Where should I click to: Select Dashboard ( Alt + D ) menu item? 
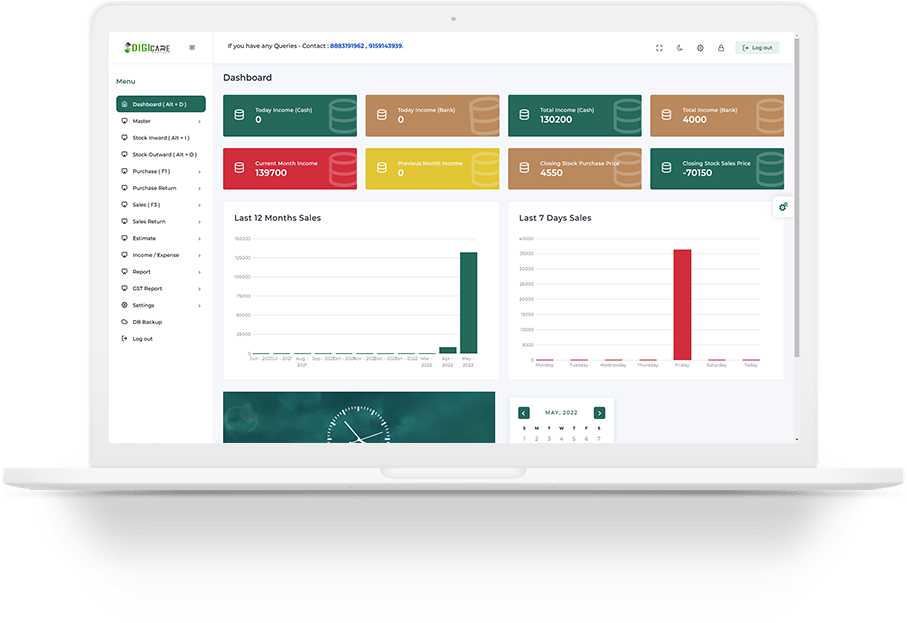(160, 104)
